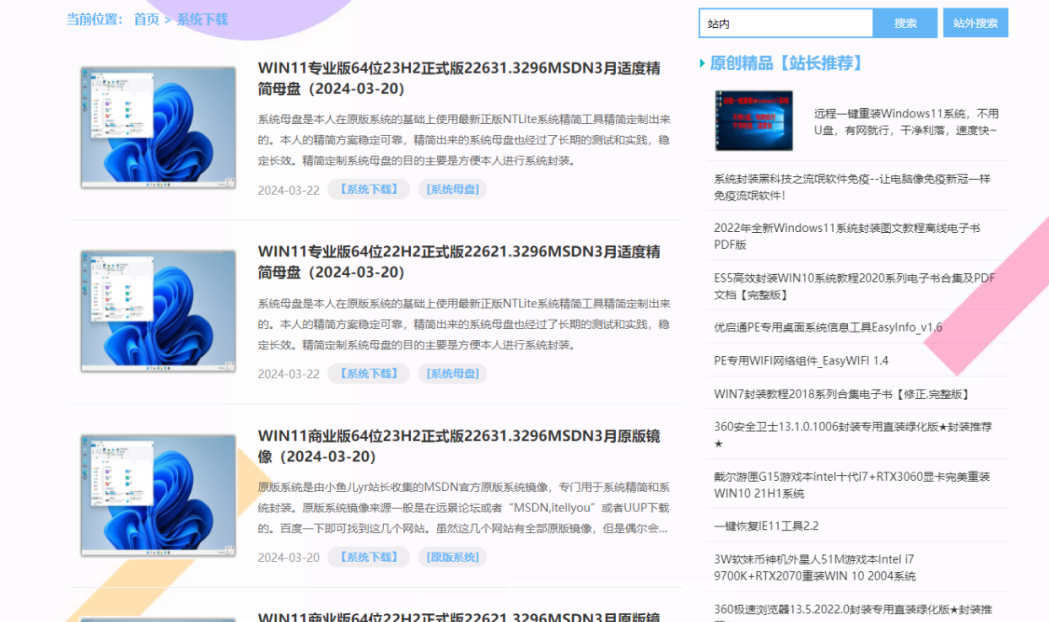
Task: Click the red Windows 11 reinstall sidebar thumbnail
Action: pyautogui.click(x=753, y=121)
